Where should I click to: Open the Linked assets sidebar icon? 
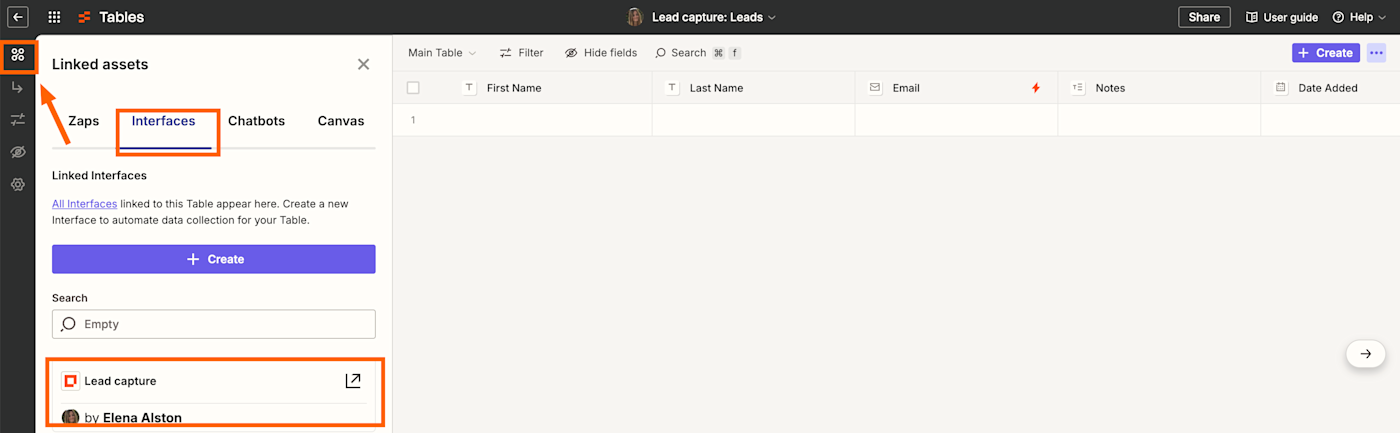click(18, 54)
